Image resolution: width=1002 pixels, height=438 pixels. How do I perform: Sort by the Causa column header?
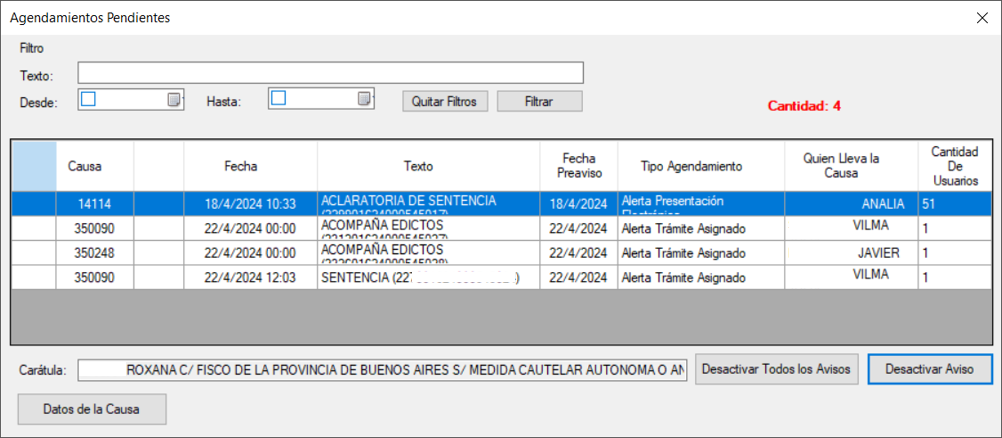tap(84, 165)
